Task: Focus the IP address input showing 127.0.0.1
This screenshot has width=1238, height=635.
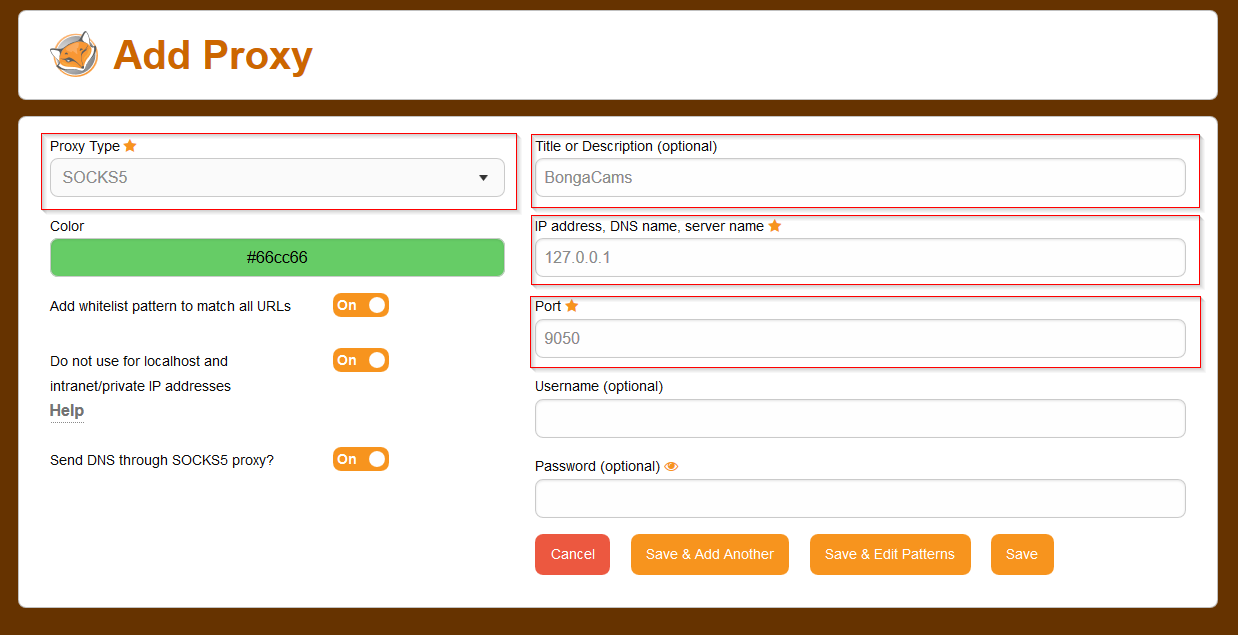Action: coord(860,258)
